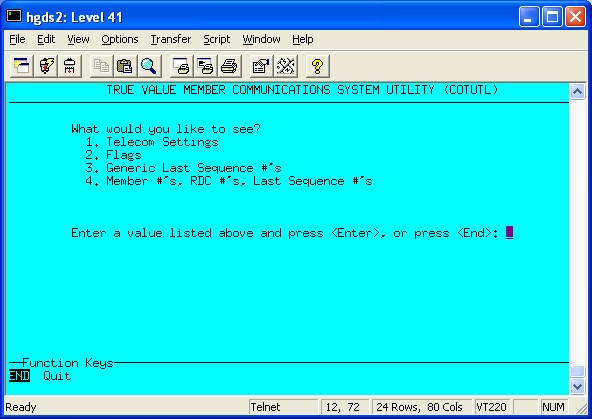Close the hgds2 window
The height and width of the screenshot is (419, 592).
575,17
